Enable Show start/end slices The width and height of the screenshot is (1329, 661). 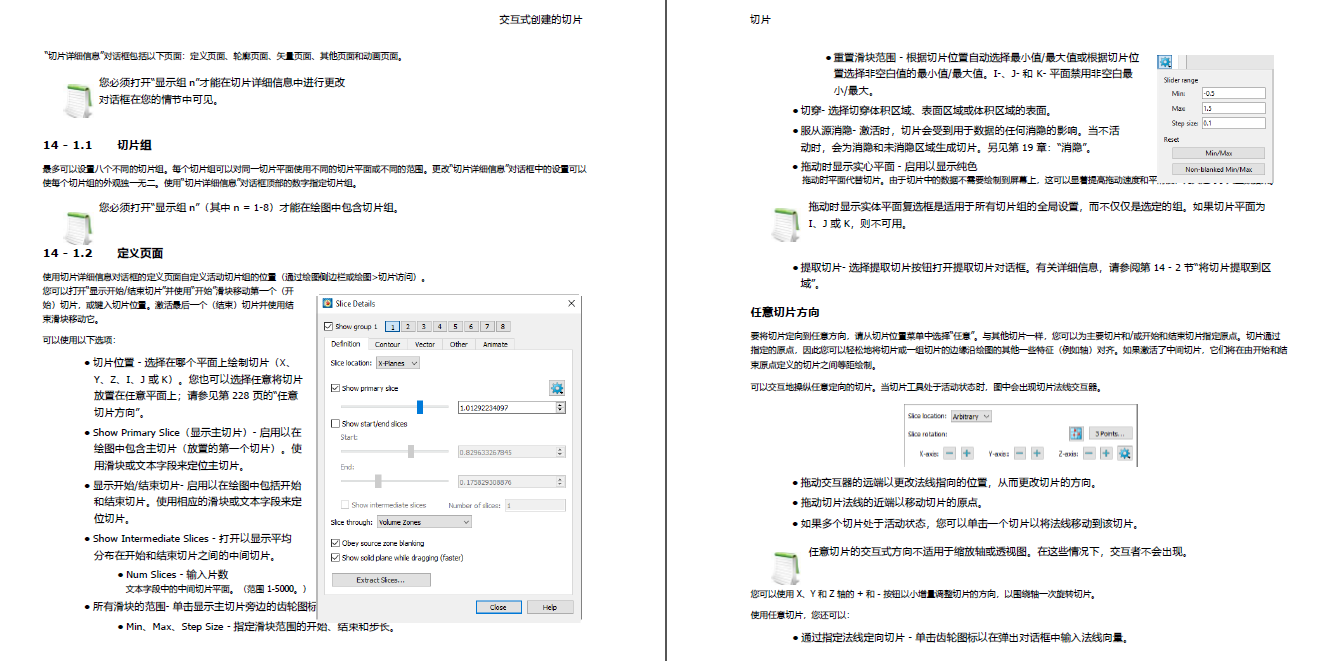[335, 424]
